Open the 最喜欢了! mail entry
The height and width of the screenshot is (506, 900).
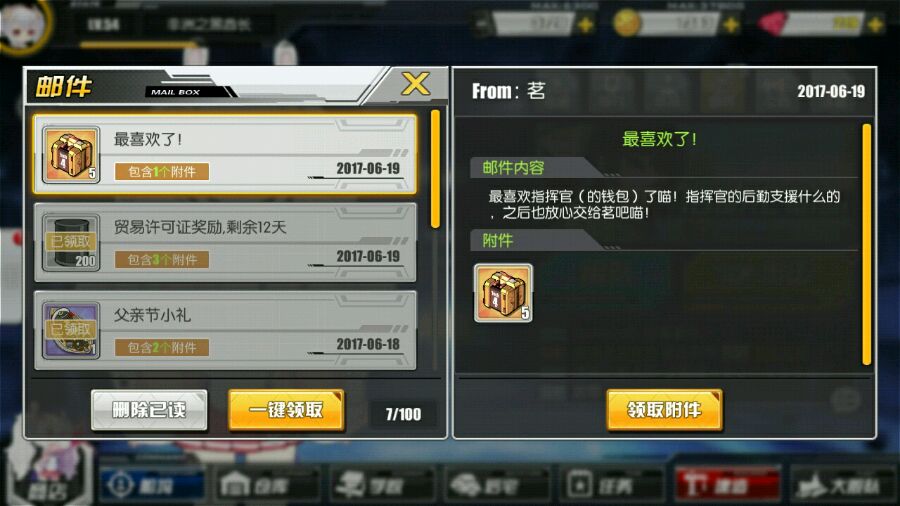[225, 154]
